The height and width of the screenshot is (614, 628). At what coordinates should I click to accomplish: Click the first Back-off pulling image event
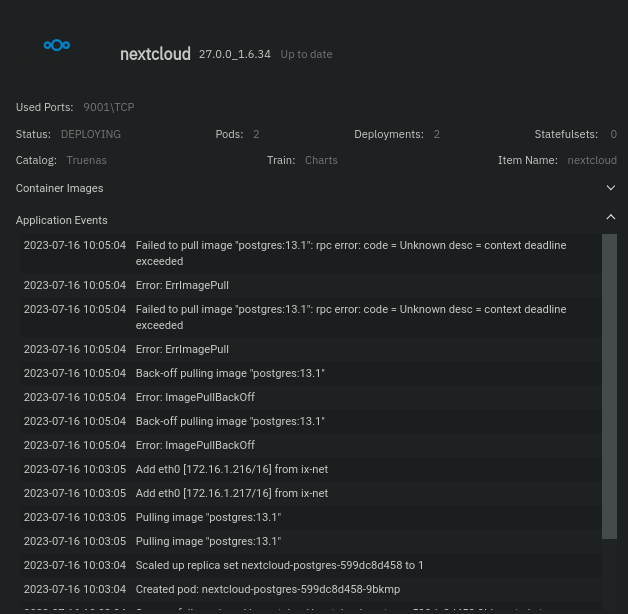pos(310,374)
